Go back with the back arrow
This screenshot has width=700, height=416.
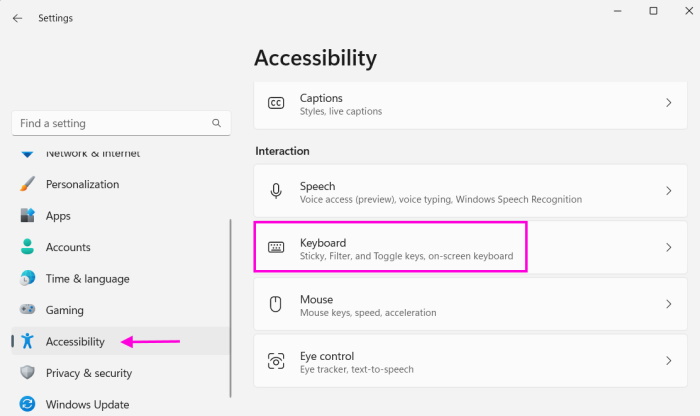point(17,18)
